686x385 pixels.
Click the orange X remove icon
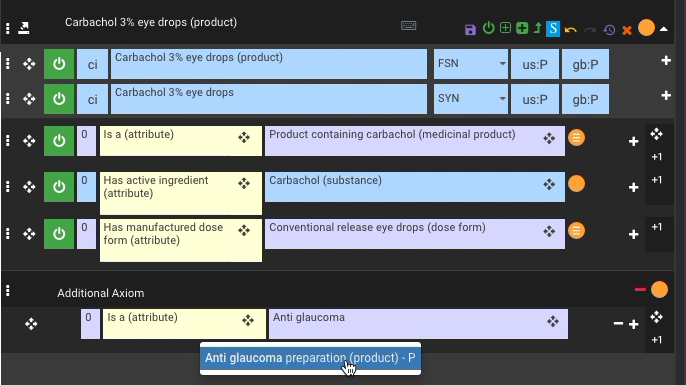(x=627, y=30)
